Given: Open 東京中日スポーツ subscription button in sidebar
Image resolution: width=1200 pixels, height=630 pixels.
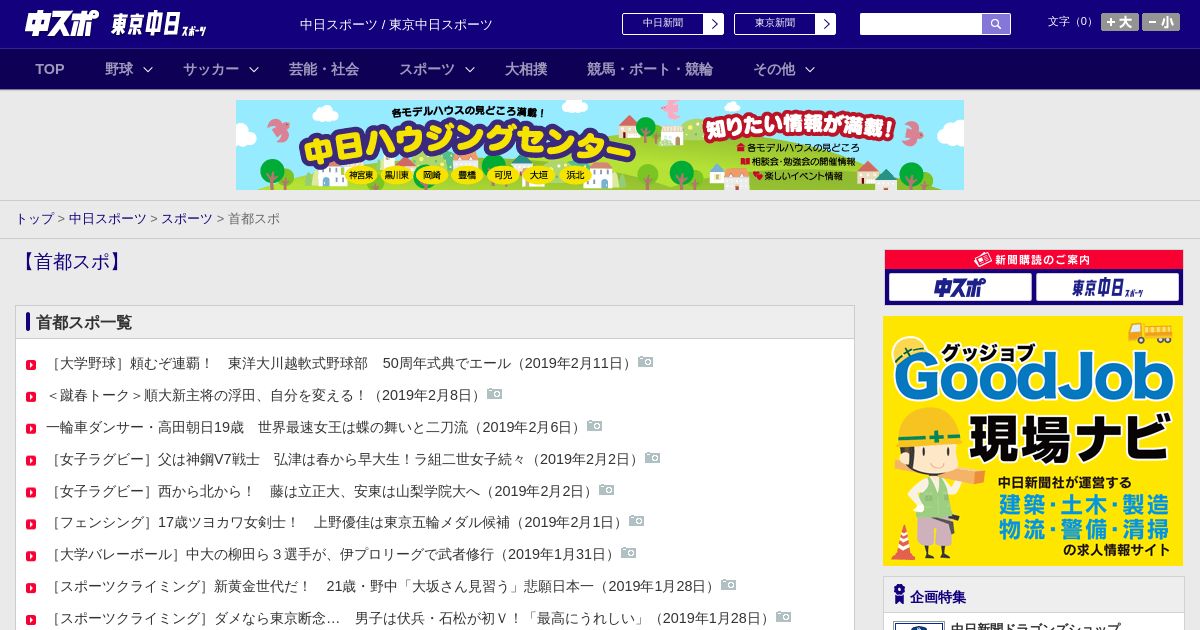Looking at the screenshot, I should click(1107, 287).
